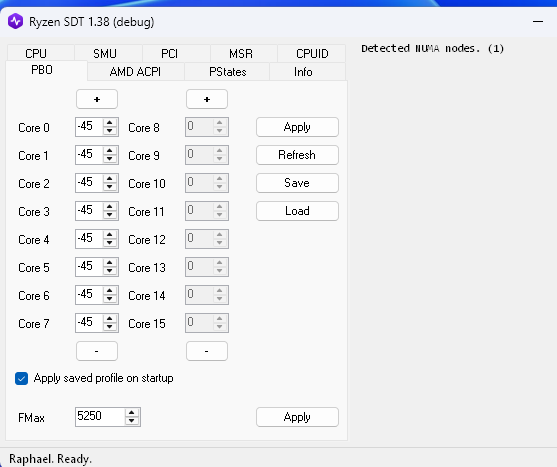The image size is (557, 467).
Task: Click the plus button above Core 0 column
Action: tap(97, 99)
